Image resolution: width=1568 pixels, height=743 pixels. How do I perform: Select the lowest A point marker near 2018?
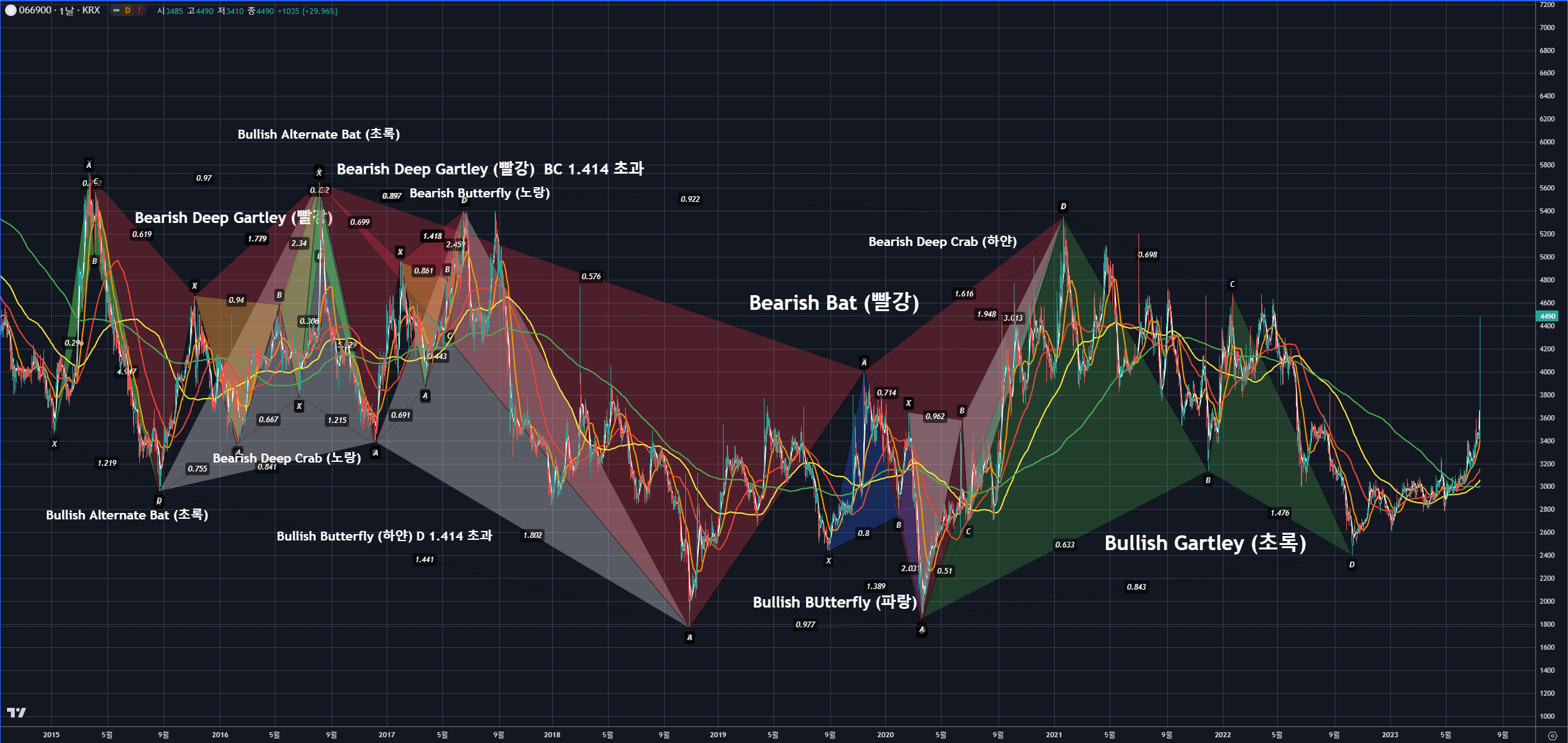coord(689,637)
